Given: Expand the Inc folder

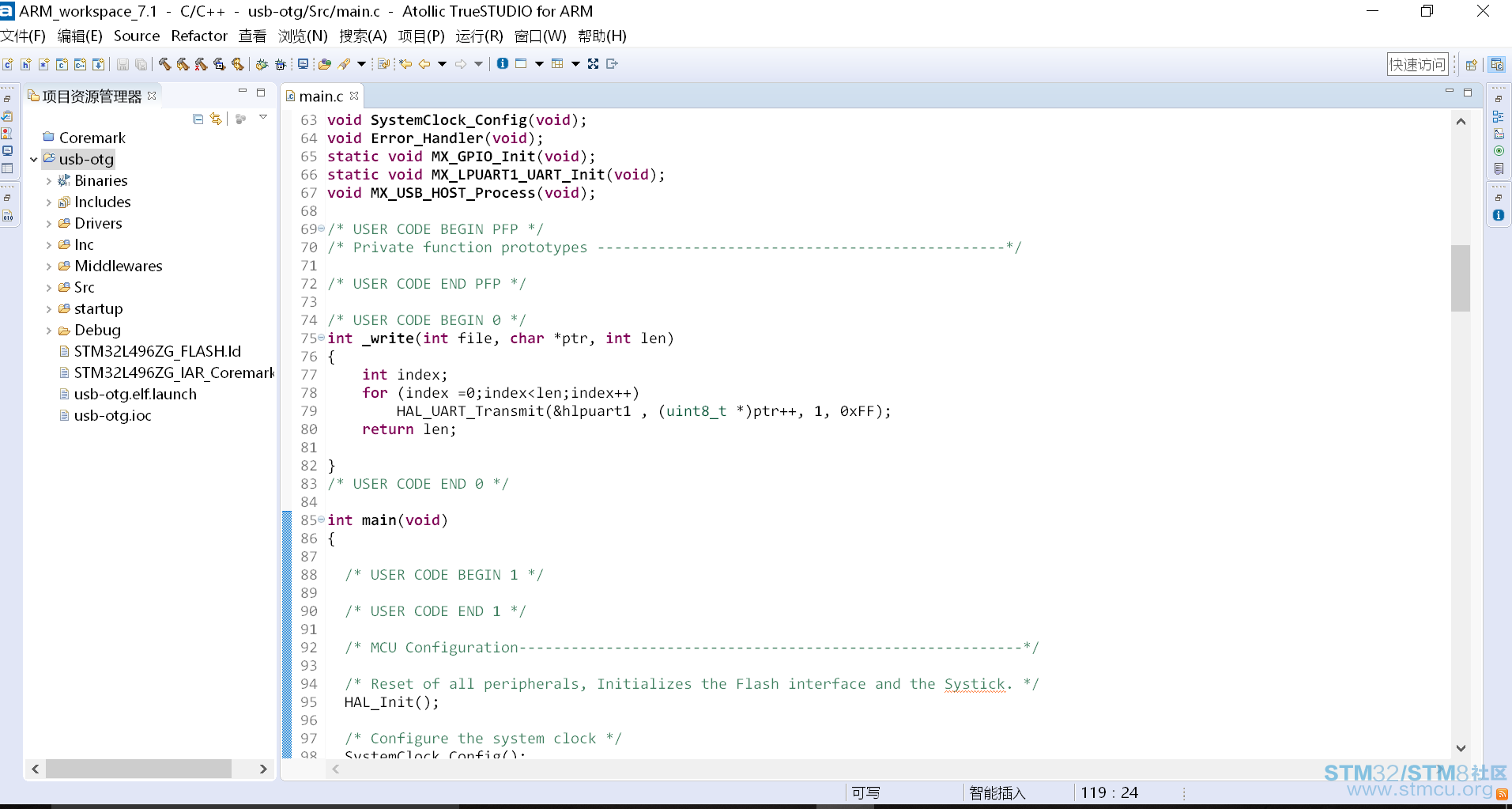Looking at the screenshot, I should pyautogui.click(x=49, y=245).
